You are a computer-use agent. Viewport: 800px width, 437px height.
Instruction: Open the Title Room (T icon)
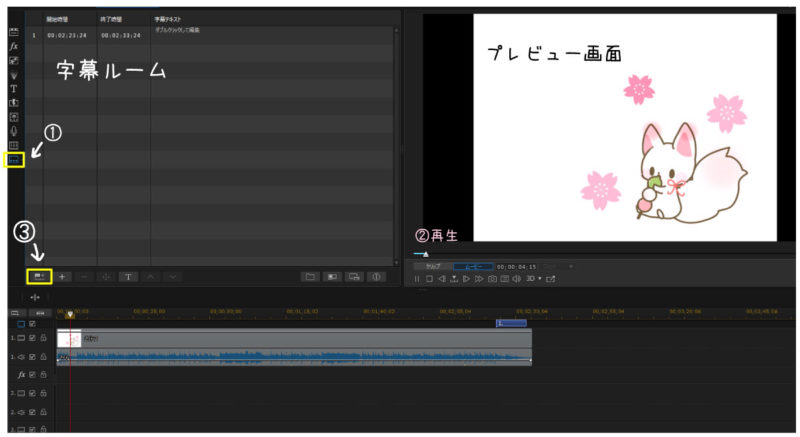click(x=14, y=88)
